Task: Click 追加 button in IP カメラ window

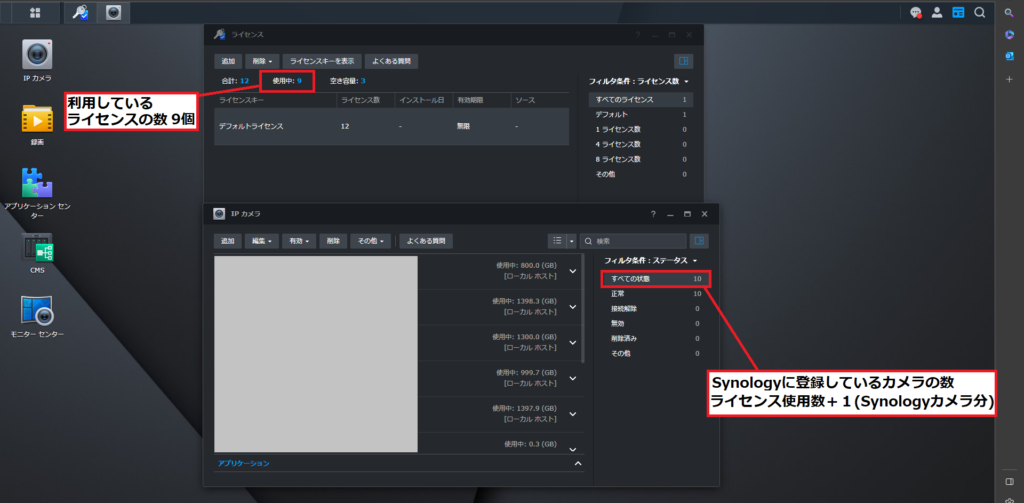Action: pos(227,241)
